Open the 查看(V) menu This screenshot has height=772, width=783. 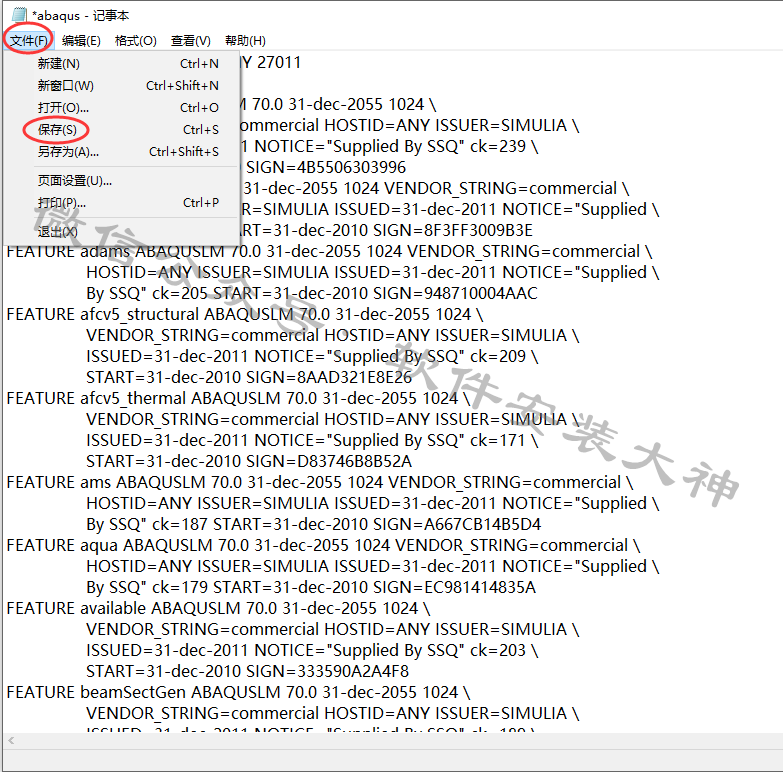(191, 40)
